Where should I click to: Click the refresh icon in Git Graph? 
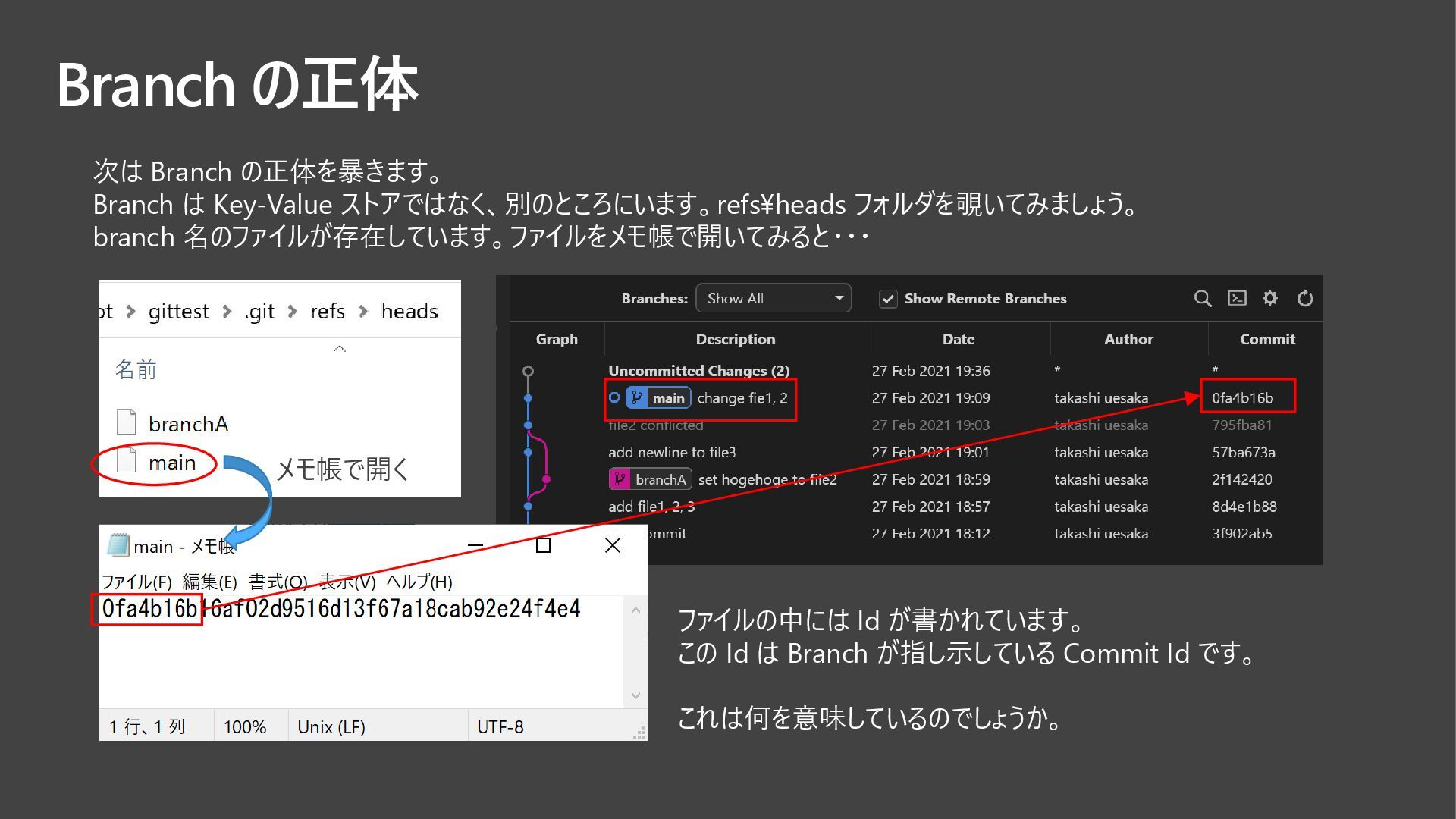pos(1304,299)
